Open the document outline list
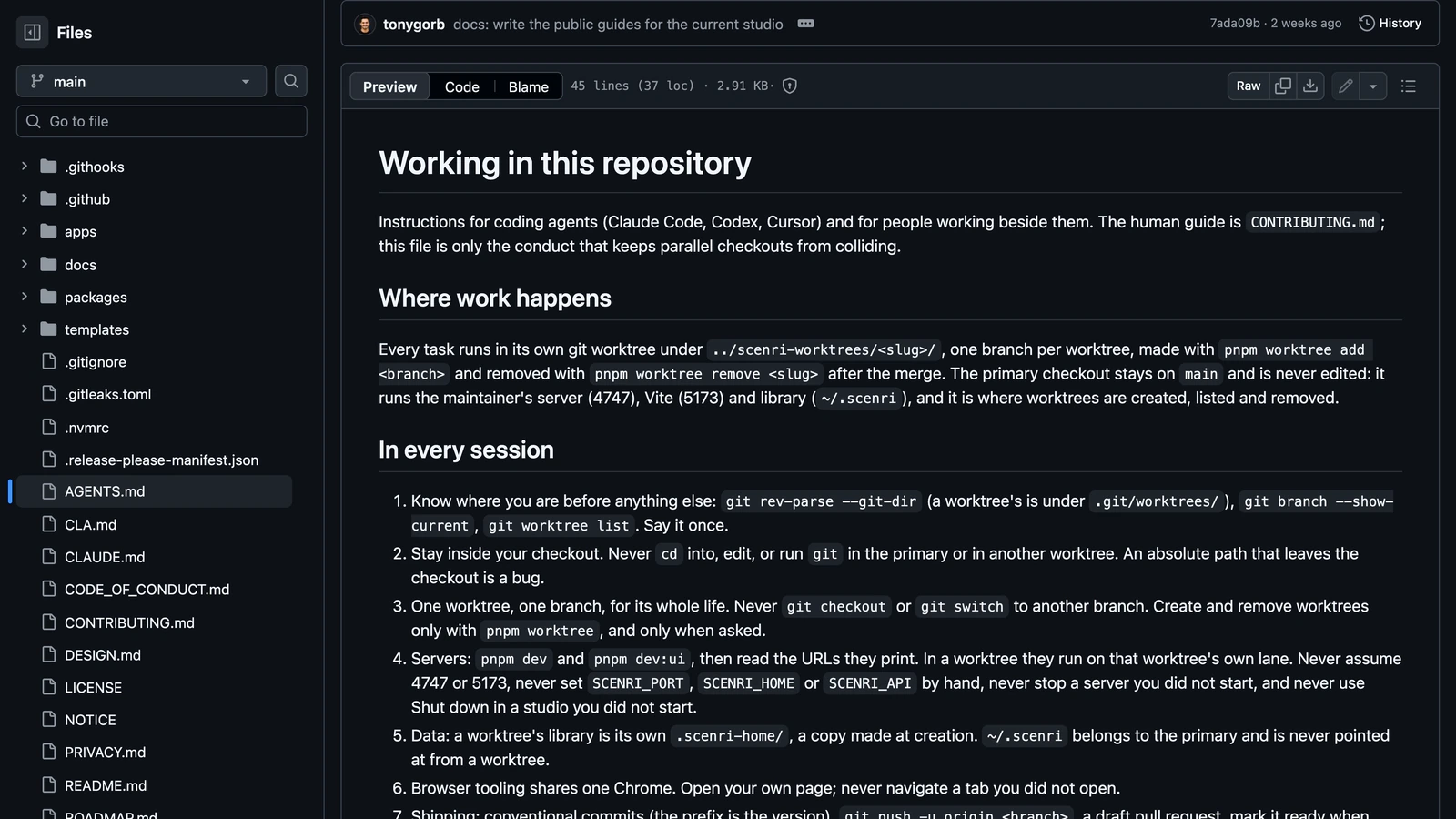This screenshot has width=1456, height=819. (x=1408, y=86)
